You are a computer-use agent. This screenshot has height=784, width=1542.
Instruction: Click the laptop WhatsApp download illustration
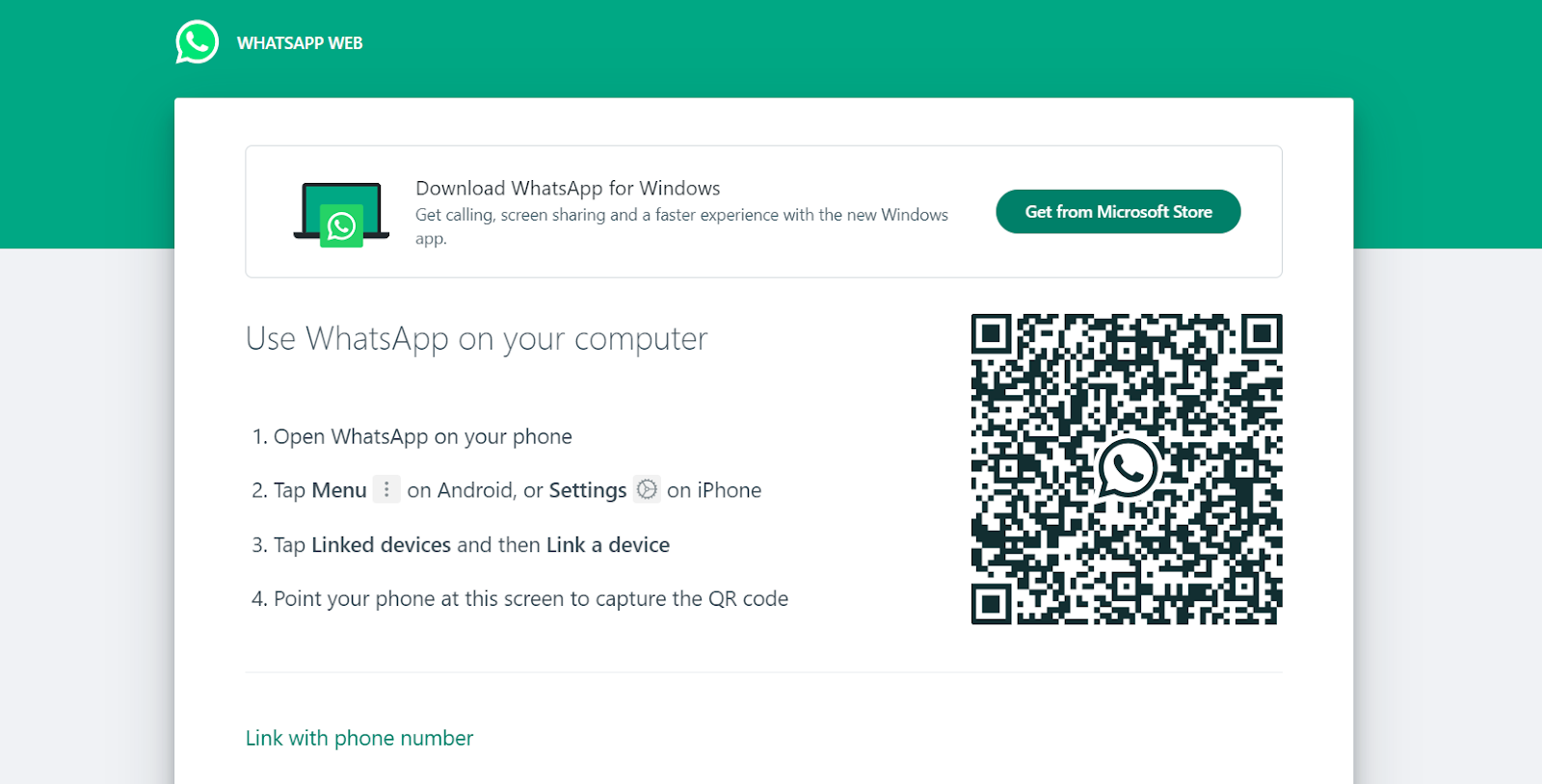tap(341, 214)
